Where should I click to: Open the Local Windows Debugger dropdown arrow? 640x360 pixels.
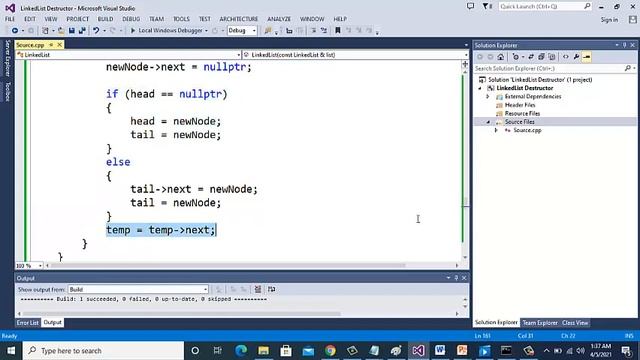coord(206,31)
